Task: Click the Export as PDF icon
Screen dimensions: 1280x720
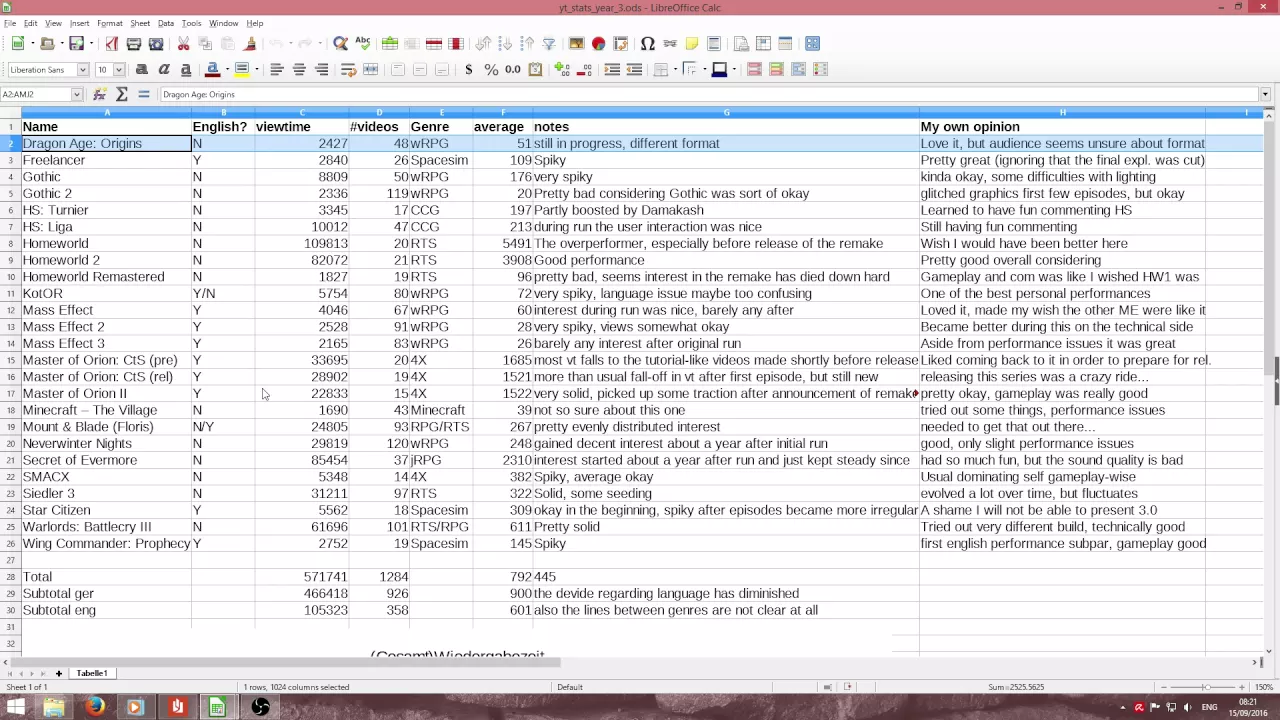Action: (x=112, y=44)
